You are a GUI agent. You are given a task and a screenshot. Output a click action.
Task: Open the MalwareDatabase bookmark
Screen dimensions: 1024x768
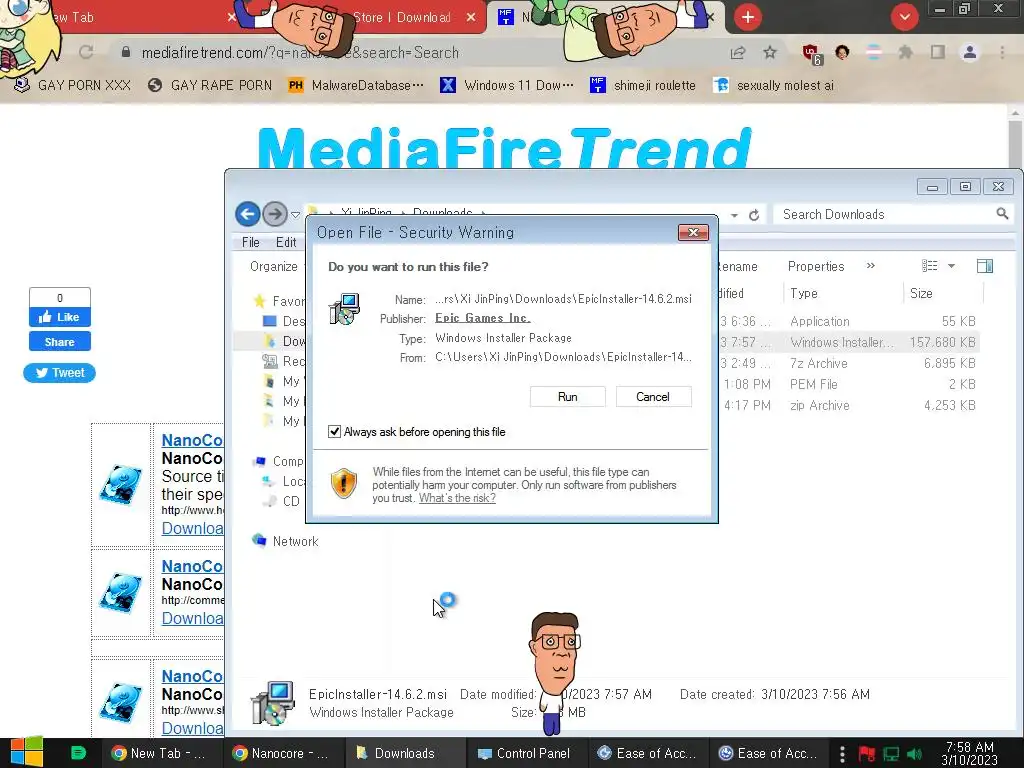356,86
